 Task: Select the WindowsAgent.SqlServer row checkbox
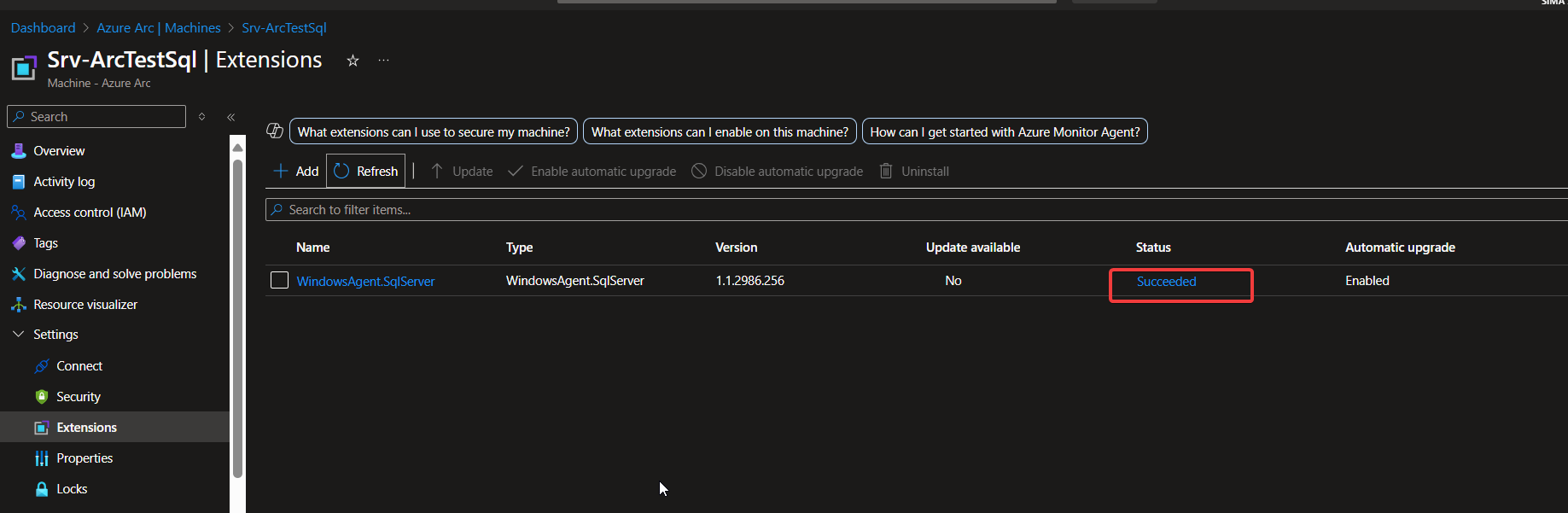click(x=279, y=280)
